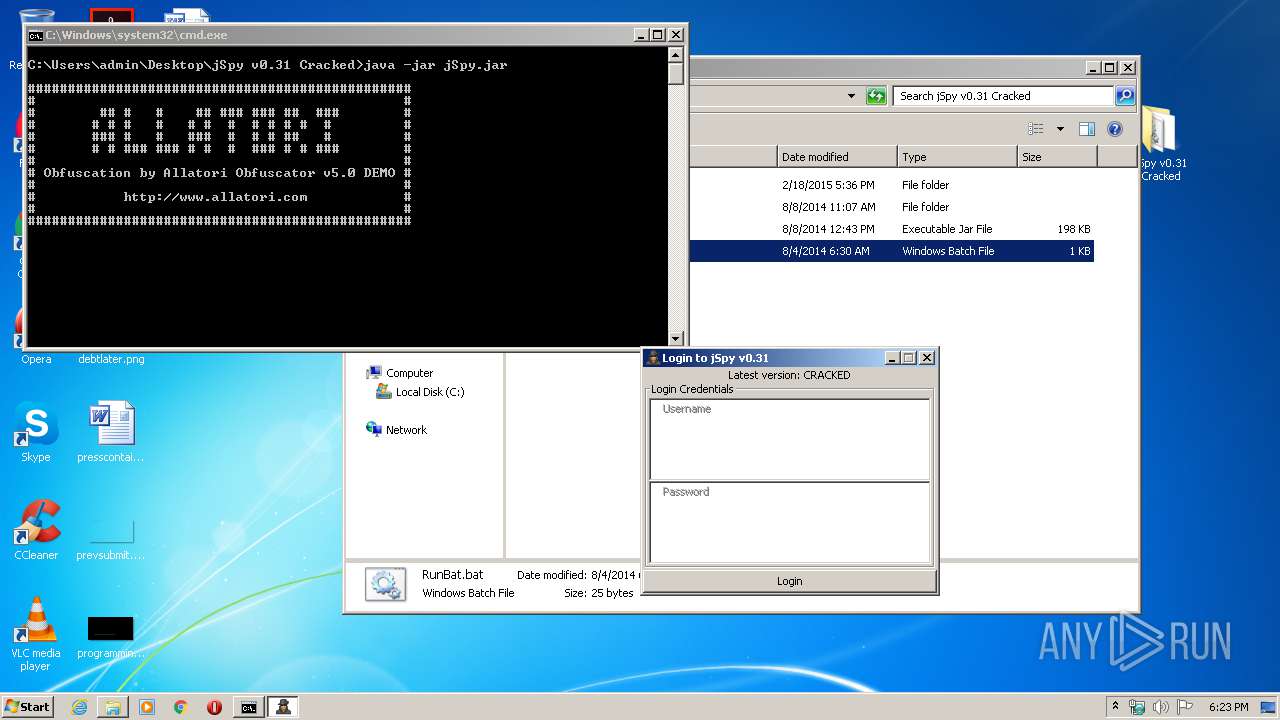Screen dimensions: 1280x720
Task: Open the VLC media player desktop shortcut
Action: point(36,634)
